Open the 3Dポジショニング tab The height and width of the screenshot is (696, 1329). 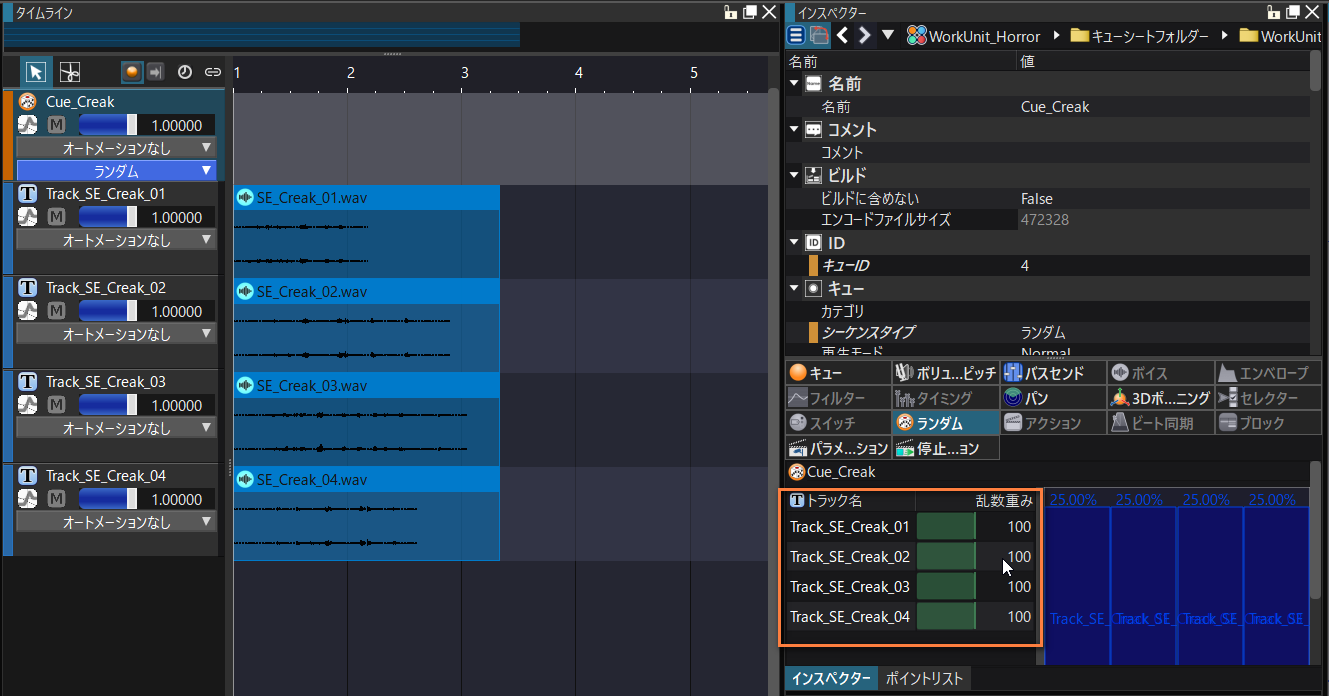(x=1160, y=398)
